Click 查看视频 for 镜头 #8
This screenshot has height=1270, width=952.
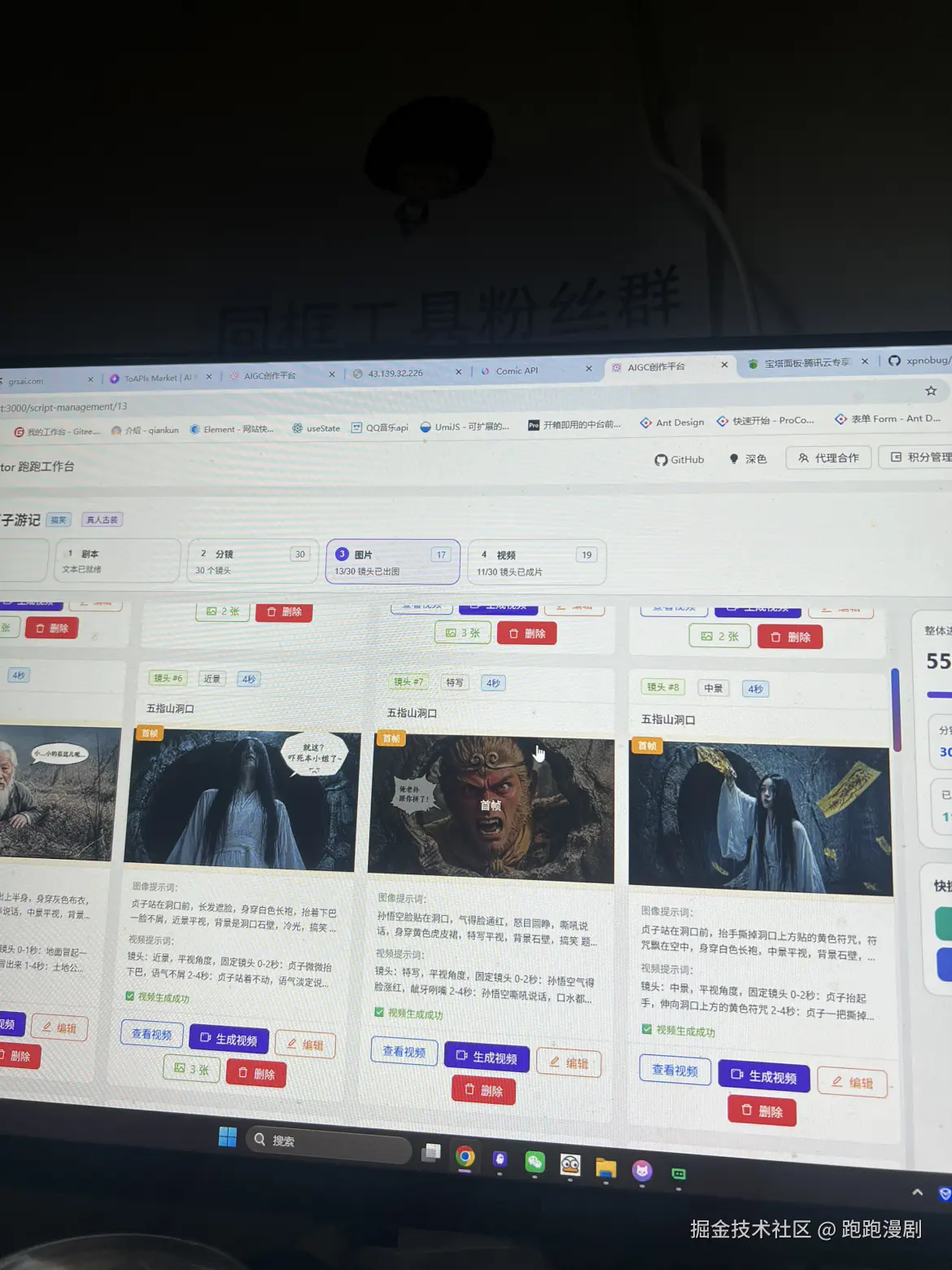675,1070
